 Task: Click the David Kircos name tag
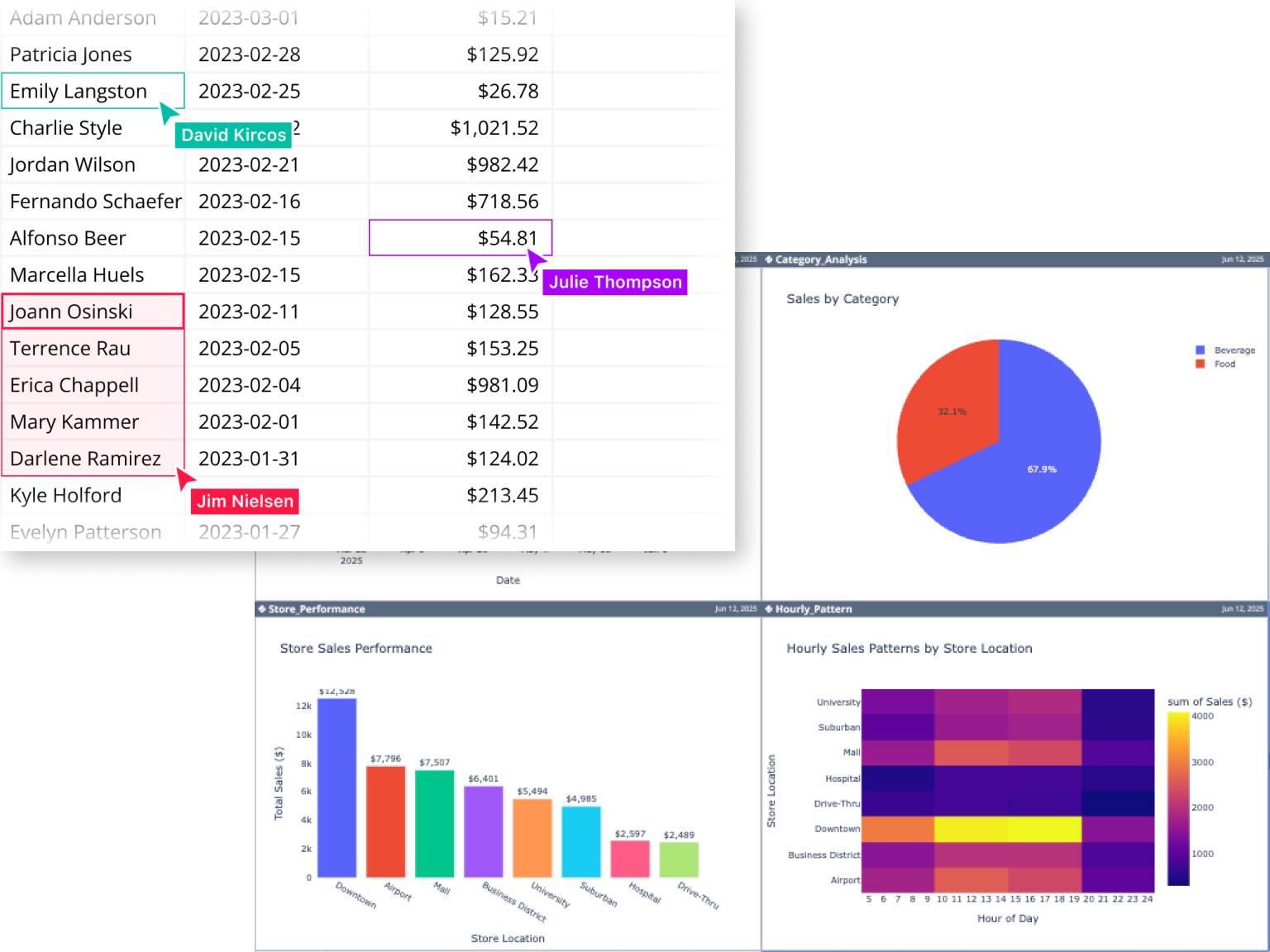coord(232,135)
